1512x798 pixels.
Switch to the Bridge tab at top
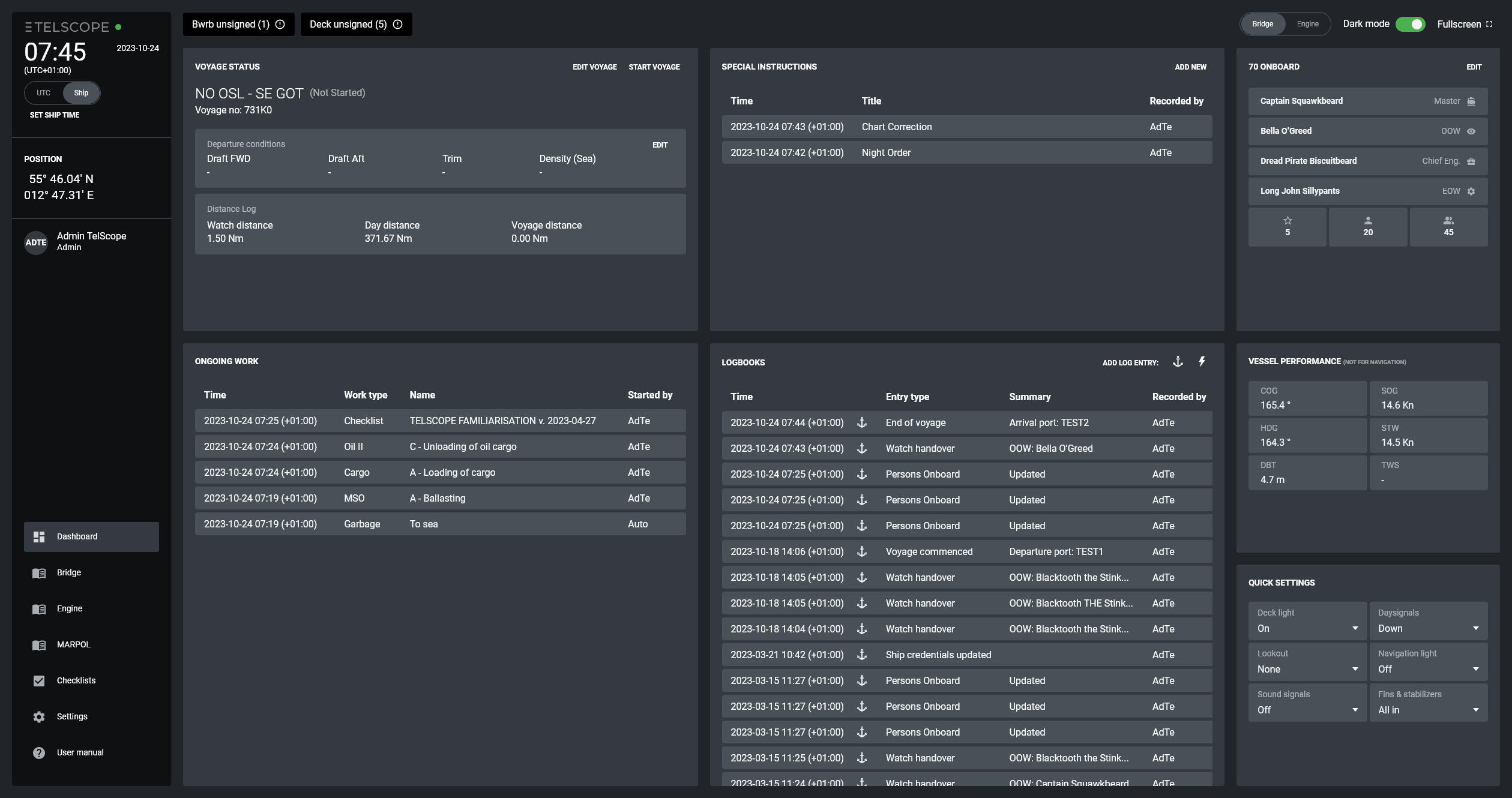pos(1262,23)
